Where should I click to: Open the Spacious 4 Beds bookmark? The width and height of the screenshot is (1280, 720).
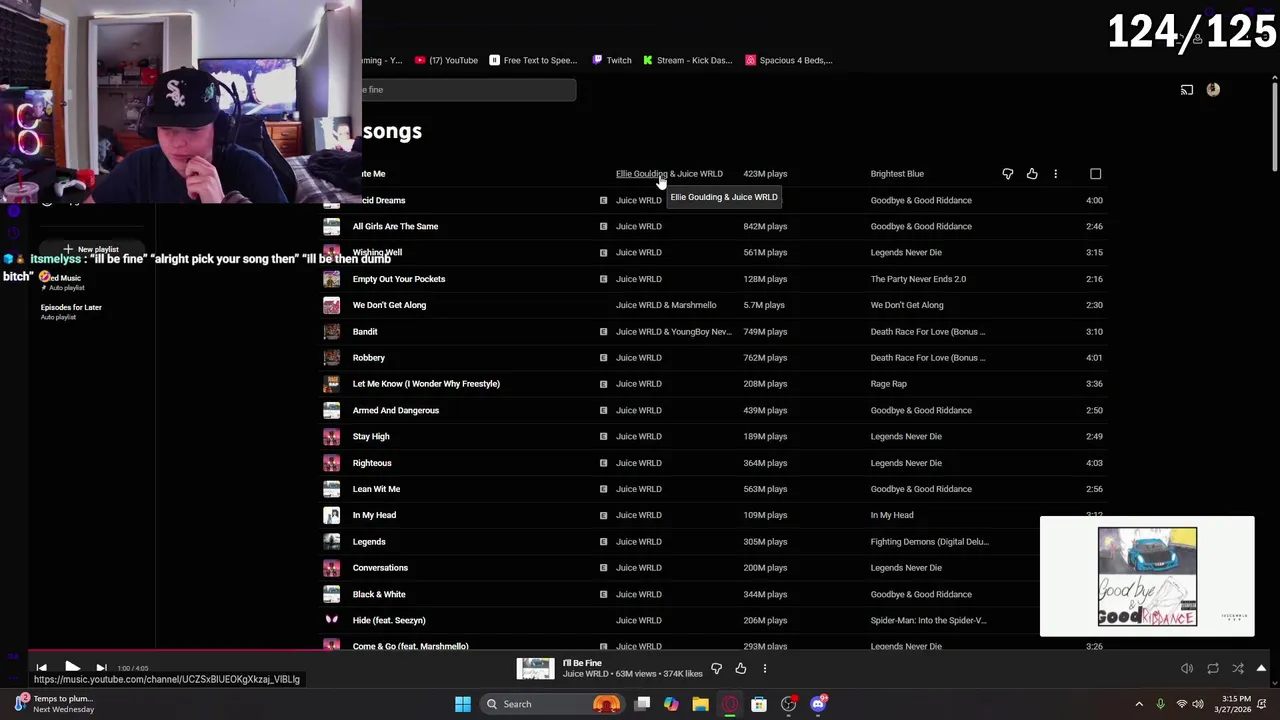coord(789,60)
